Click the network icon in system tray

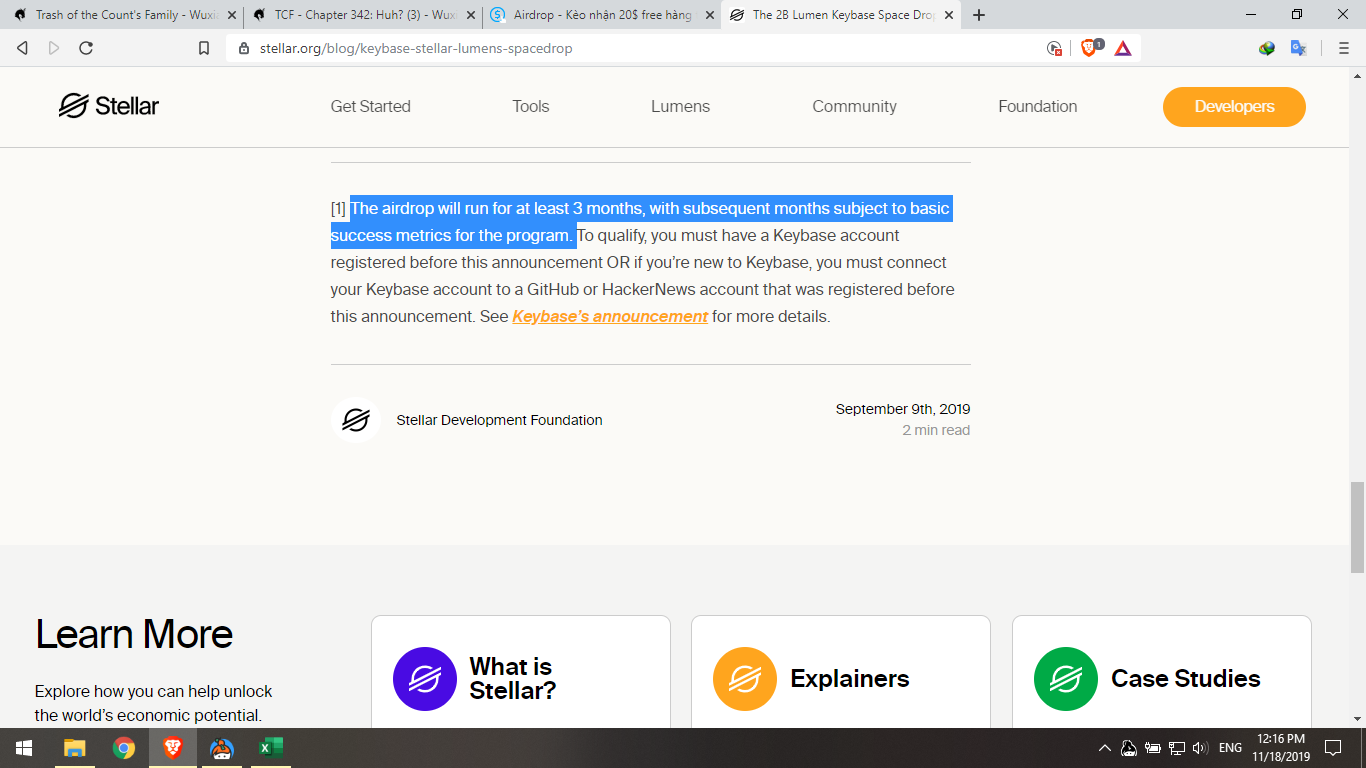(x=1177, y=748)
